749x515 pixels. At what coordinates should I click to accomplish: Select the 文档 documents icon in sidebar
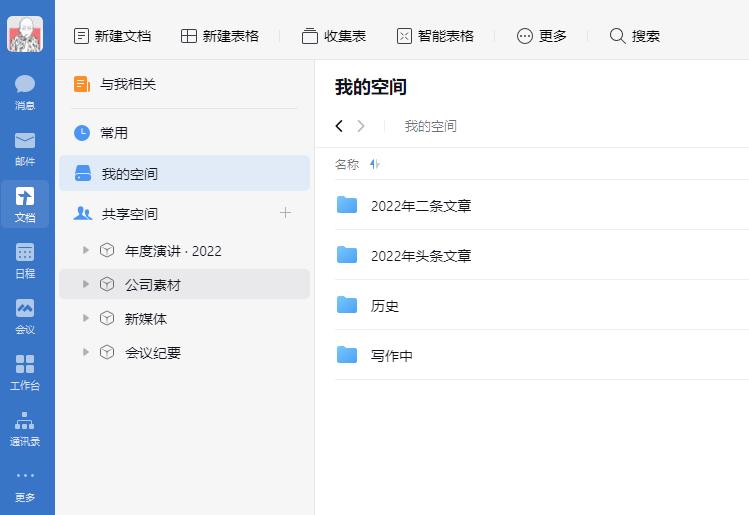coord(25,204)
